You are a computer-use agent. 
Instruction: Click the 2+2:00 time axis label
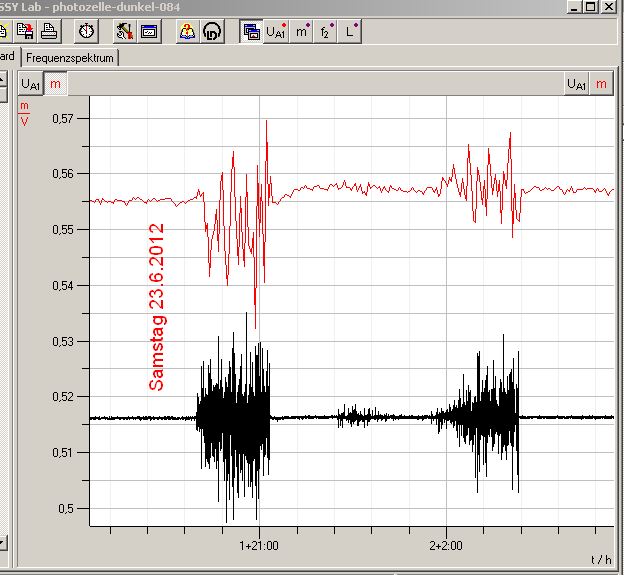point(446,545)
